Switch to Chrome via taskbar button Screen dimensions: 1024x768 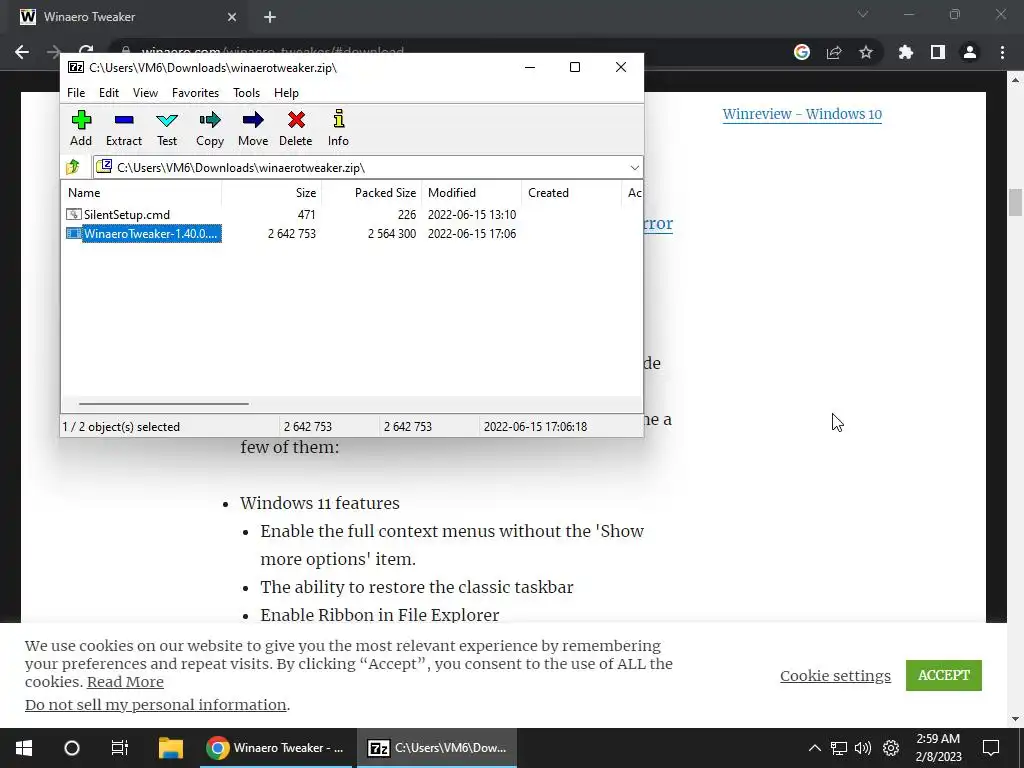click(x=276, y=748)
